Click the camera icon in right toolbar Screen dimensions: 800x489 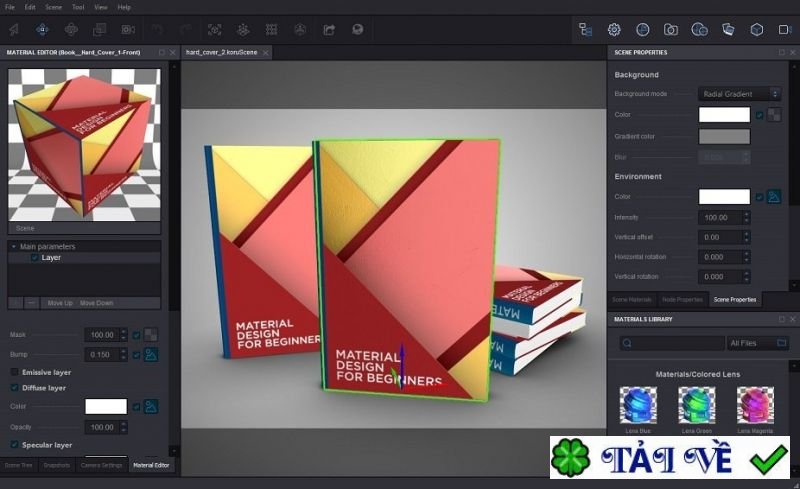click(671, 30)
